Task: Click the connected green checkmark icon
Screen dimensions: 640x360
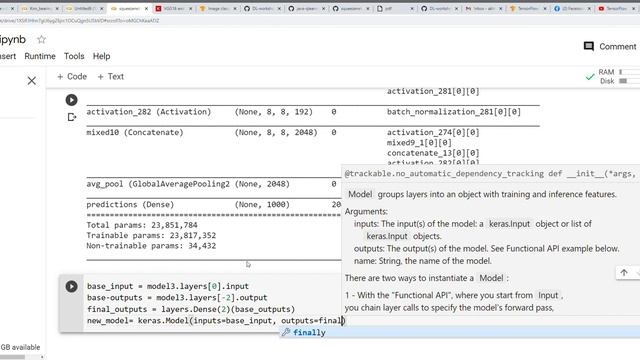Action: (589, 77)
